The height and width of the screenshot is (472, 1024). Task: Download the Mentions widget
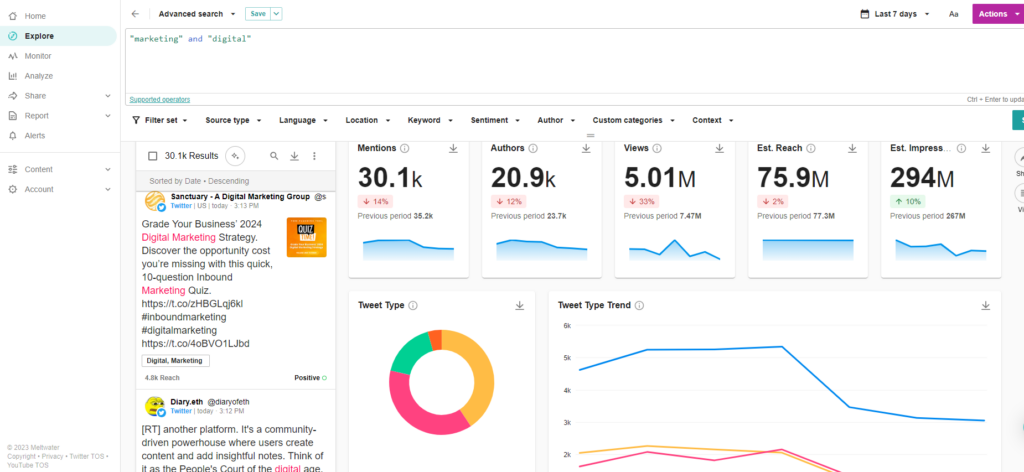pos(453,149)
